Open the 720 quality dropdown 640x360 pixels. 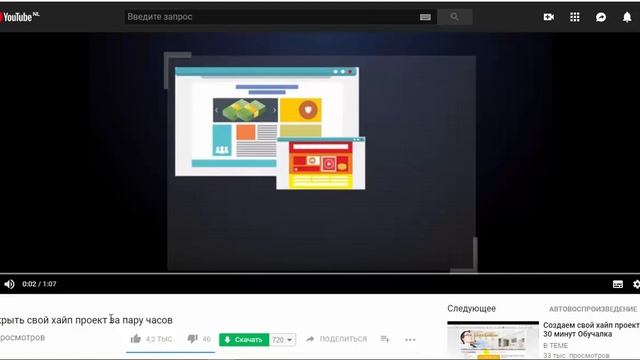pyautogui.click(x=282, y=340)
